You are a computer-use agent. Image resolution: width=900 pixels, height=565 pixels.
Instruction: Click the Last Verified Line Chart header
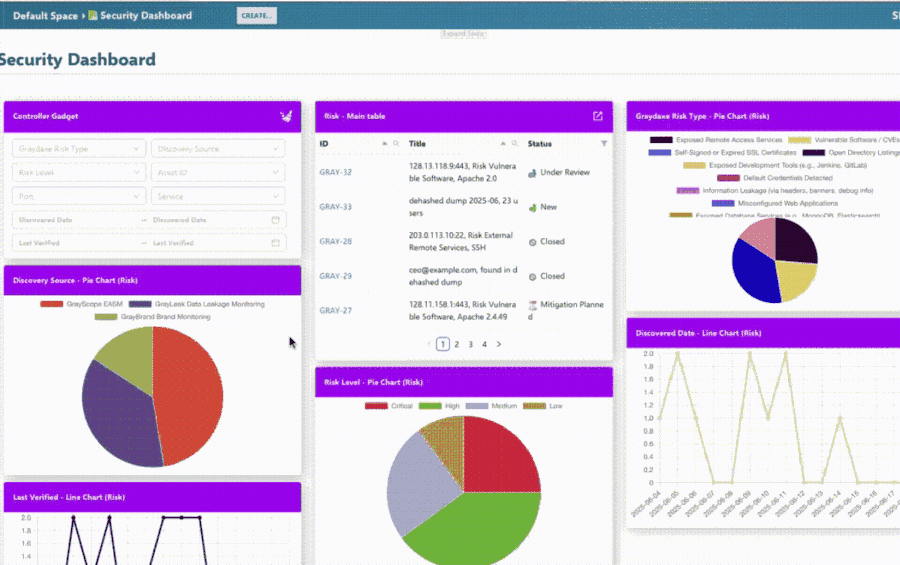[152, 497]
